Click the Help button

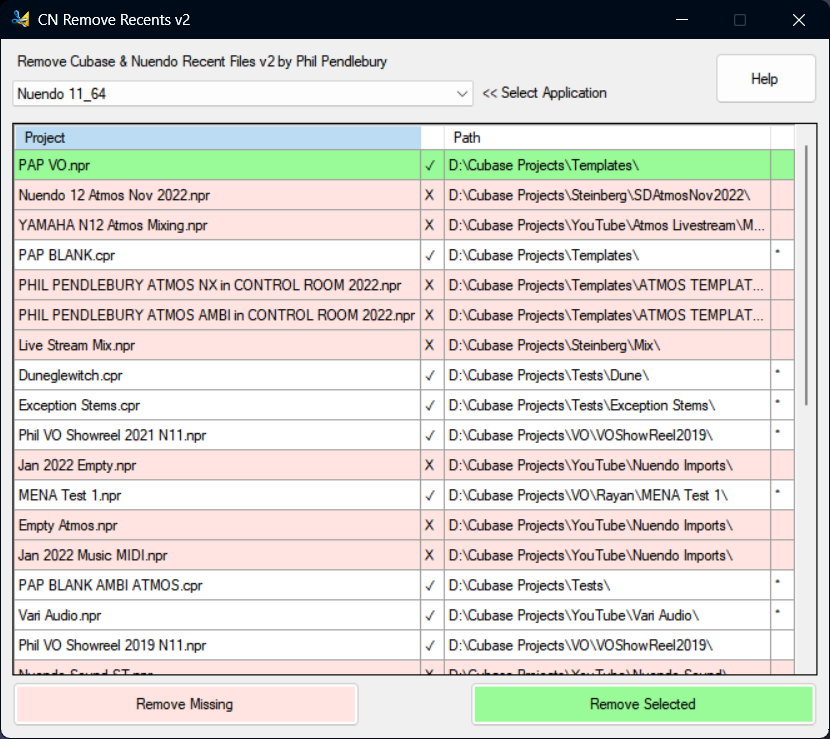click(765, 79)
